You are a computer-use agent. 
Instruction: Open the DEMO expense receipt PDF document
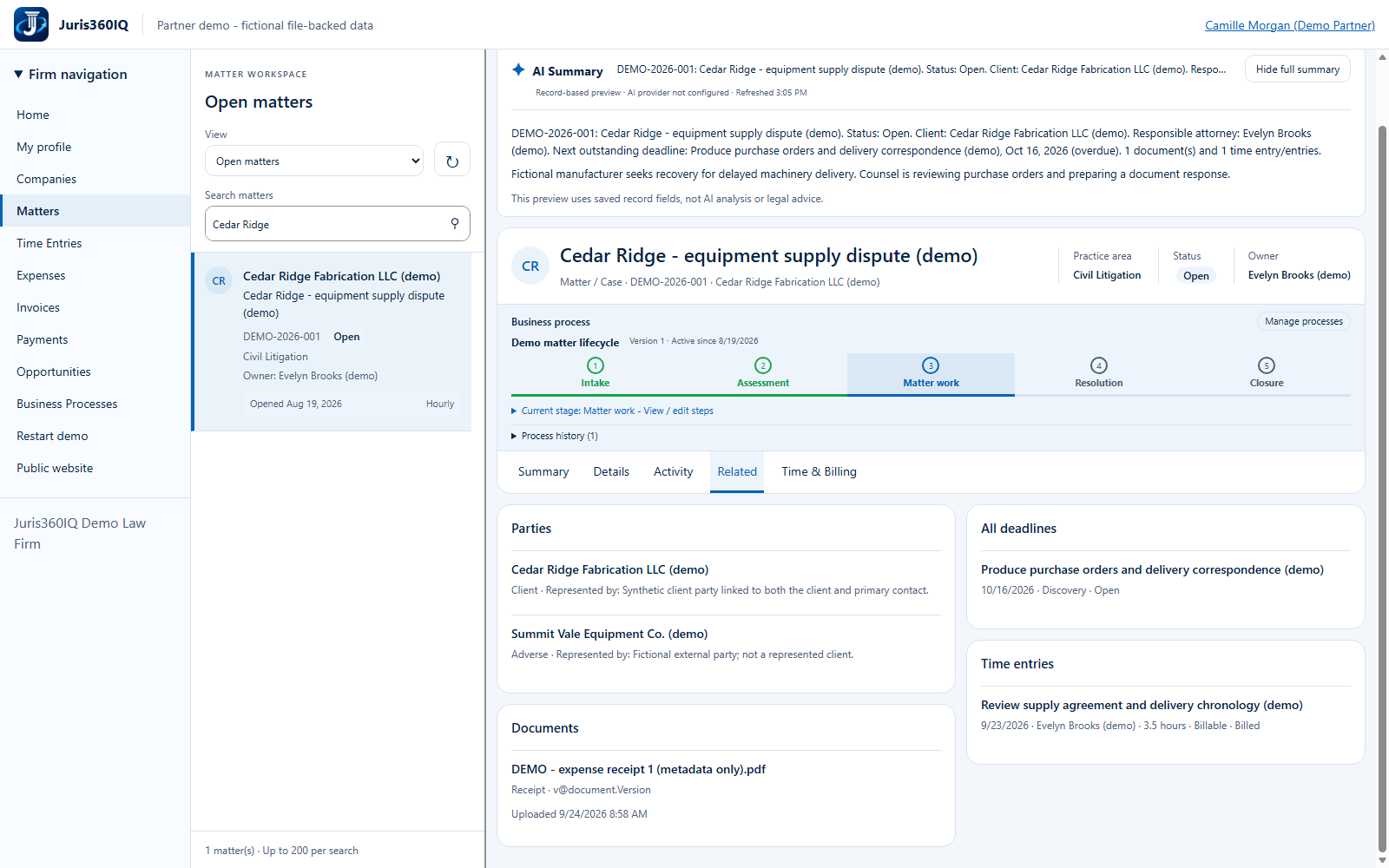pos(638,769)
